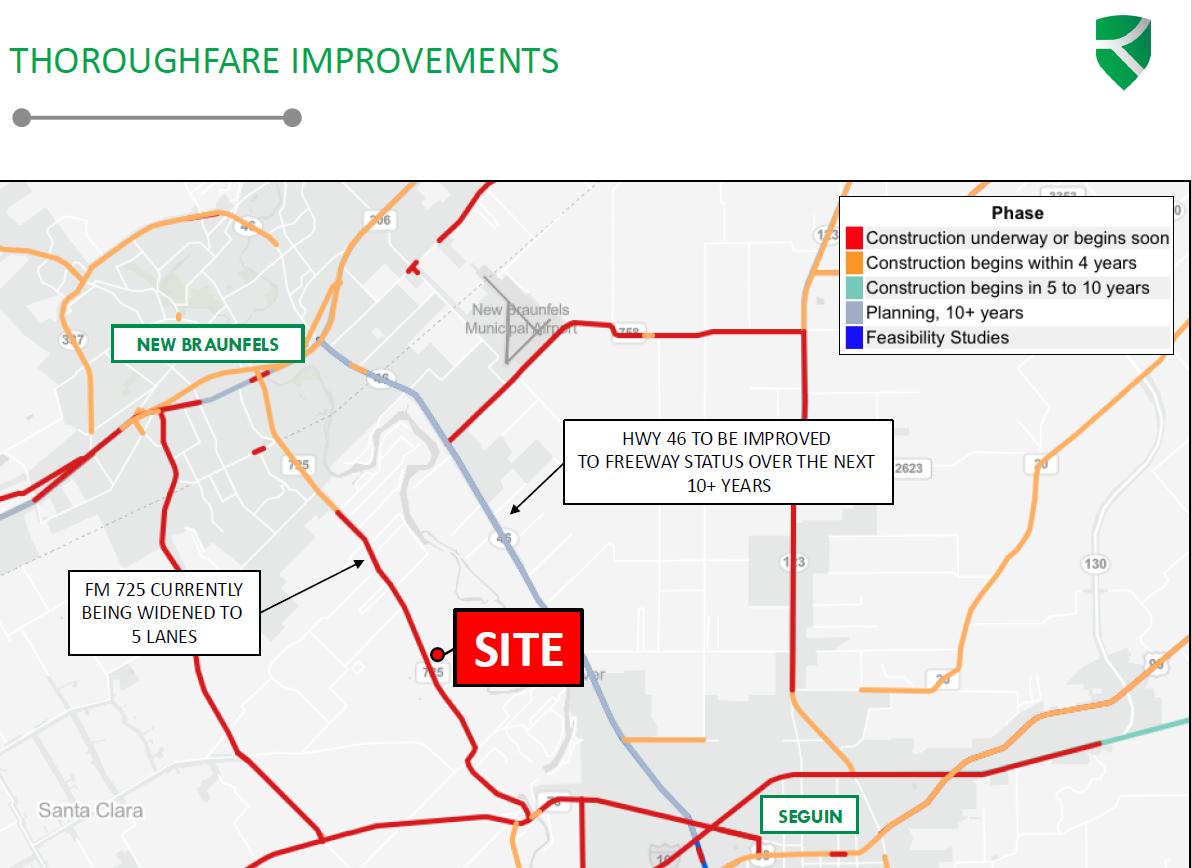Click the route 130 highway shield
The image size is (1192, 868).
(x=1096, y=564)
